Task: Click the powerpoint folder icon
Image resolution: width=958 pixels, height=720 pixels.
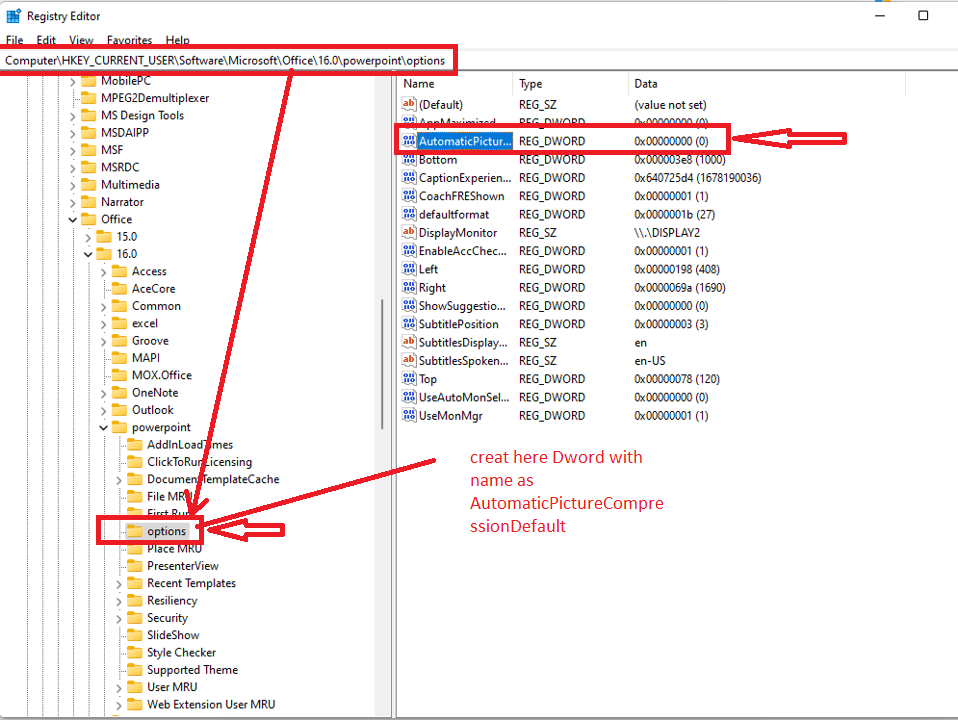Action: (120, 427)
